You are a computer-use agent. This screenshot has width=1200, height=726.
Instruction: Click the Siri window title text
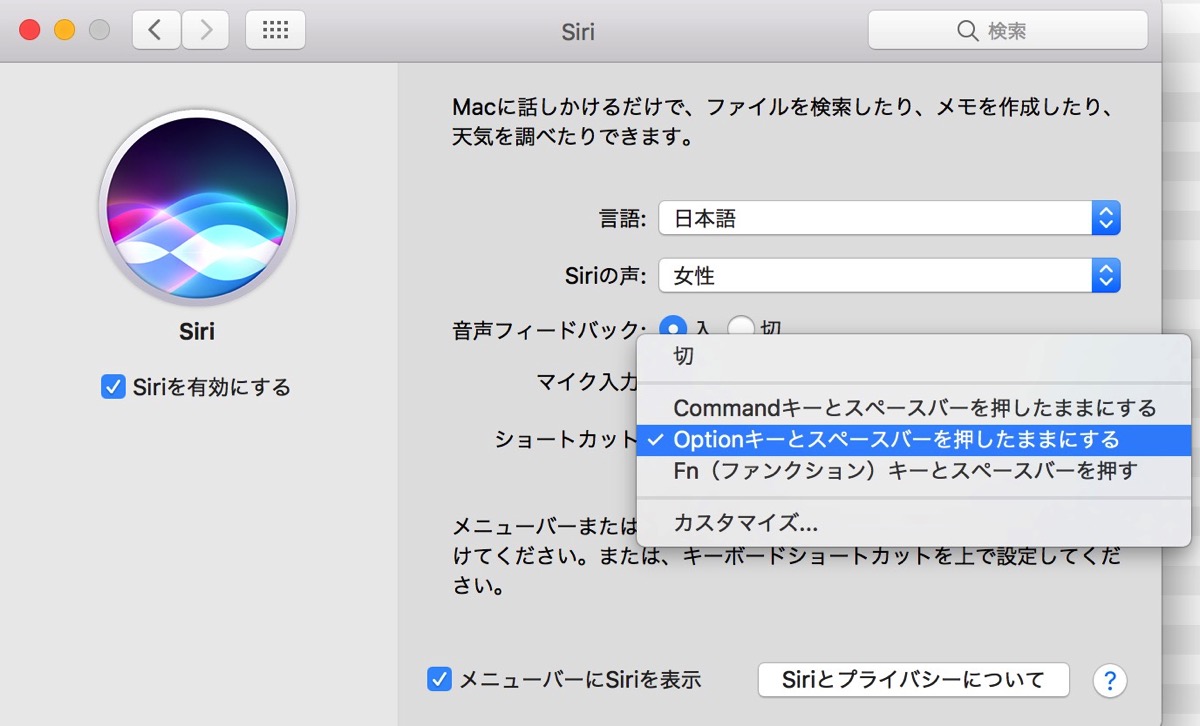tap(578, 31)
